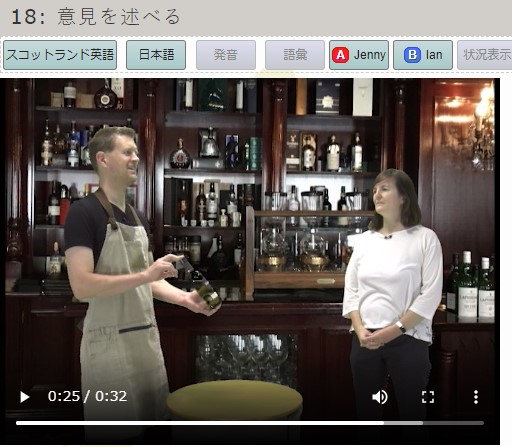Click the Ian speaker button
This screenshot has width=512, height=447.
[x=423, y=55]
